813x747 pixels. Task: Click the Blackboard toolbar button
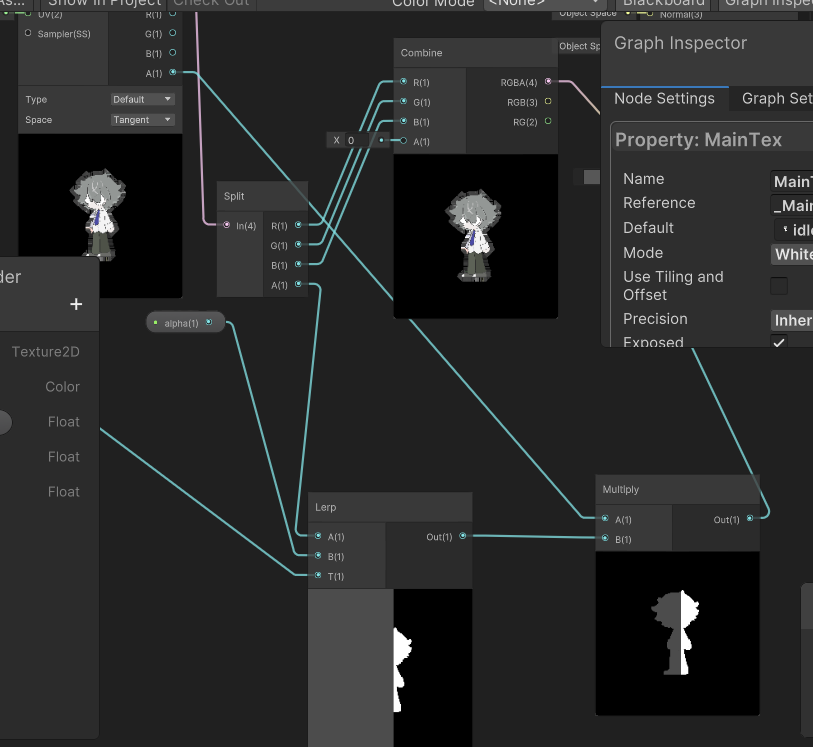pyautogui.click(x=663, y=3)
